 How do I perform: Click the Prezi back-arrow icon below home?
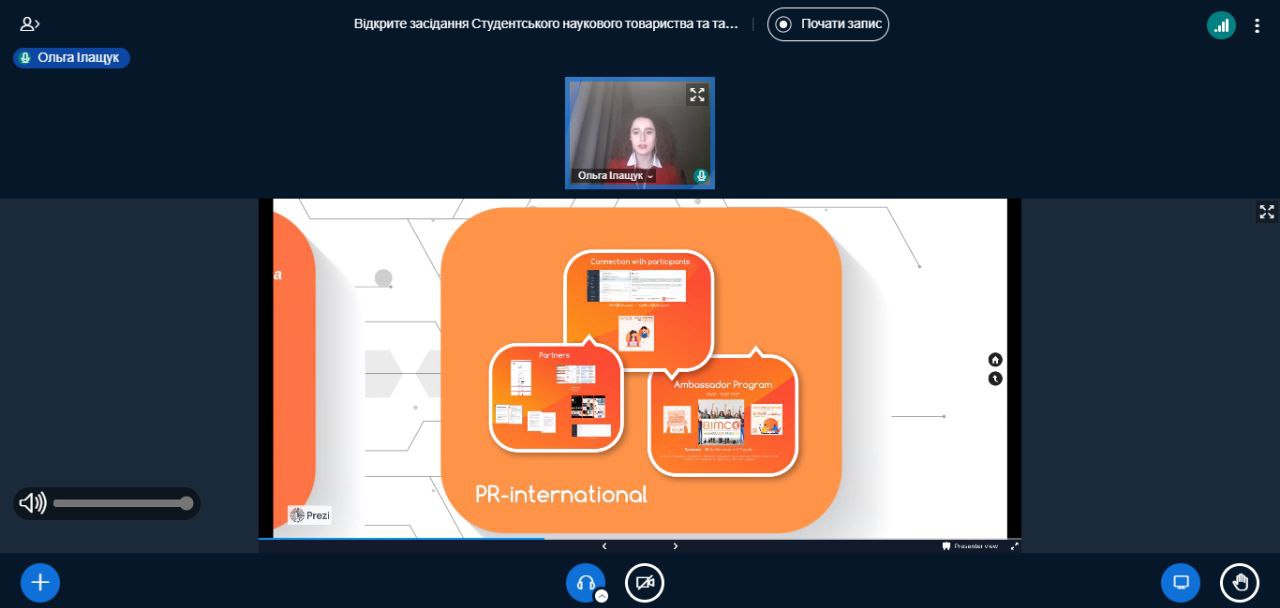tap(995, 379)
